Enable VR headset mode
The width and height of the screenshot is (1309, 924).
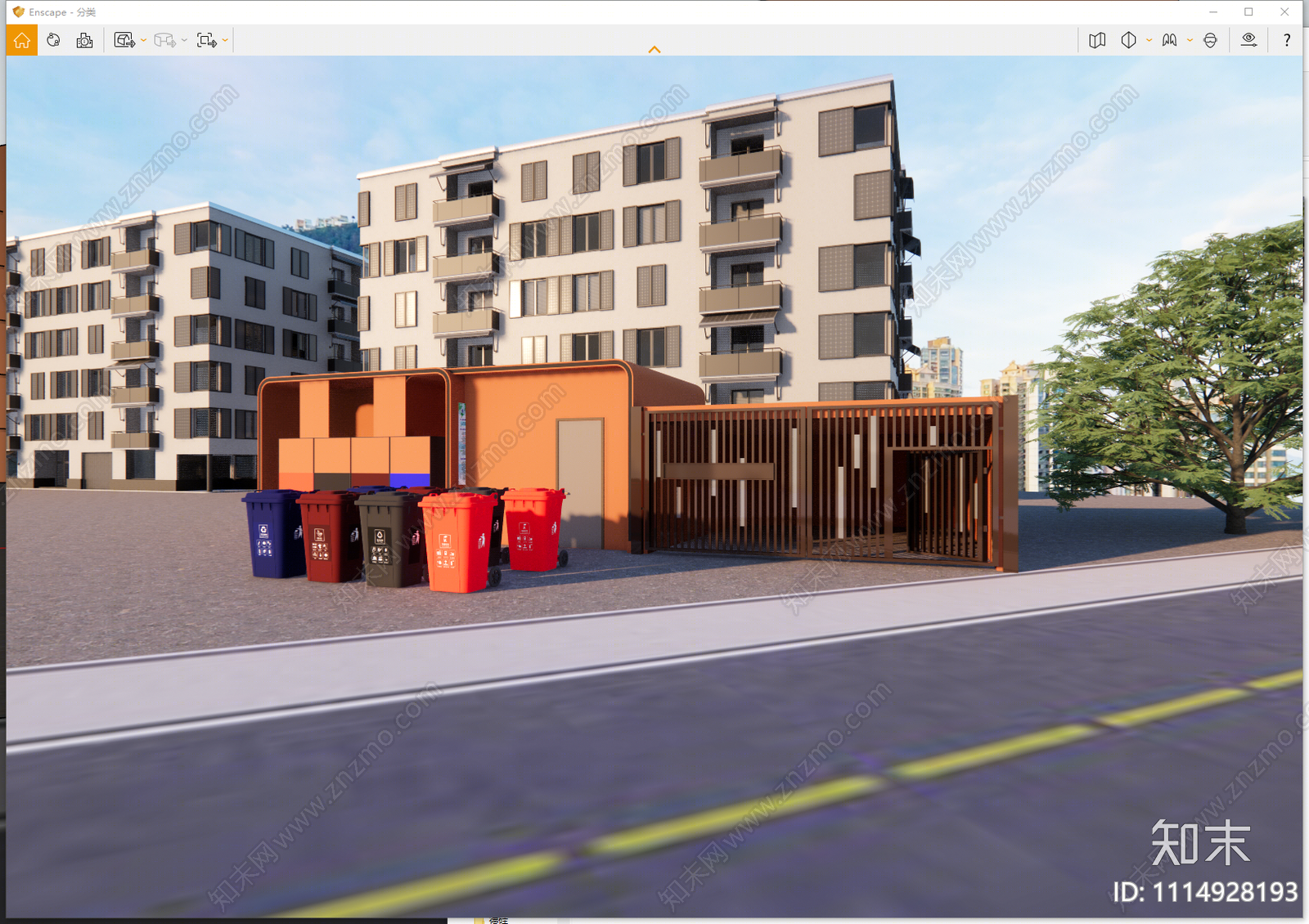(x=1211, y=40)
